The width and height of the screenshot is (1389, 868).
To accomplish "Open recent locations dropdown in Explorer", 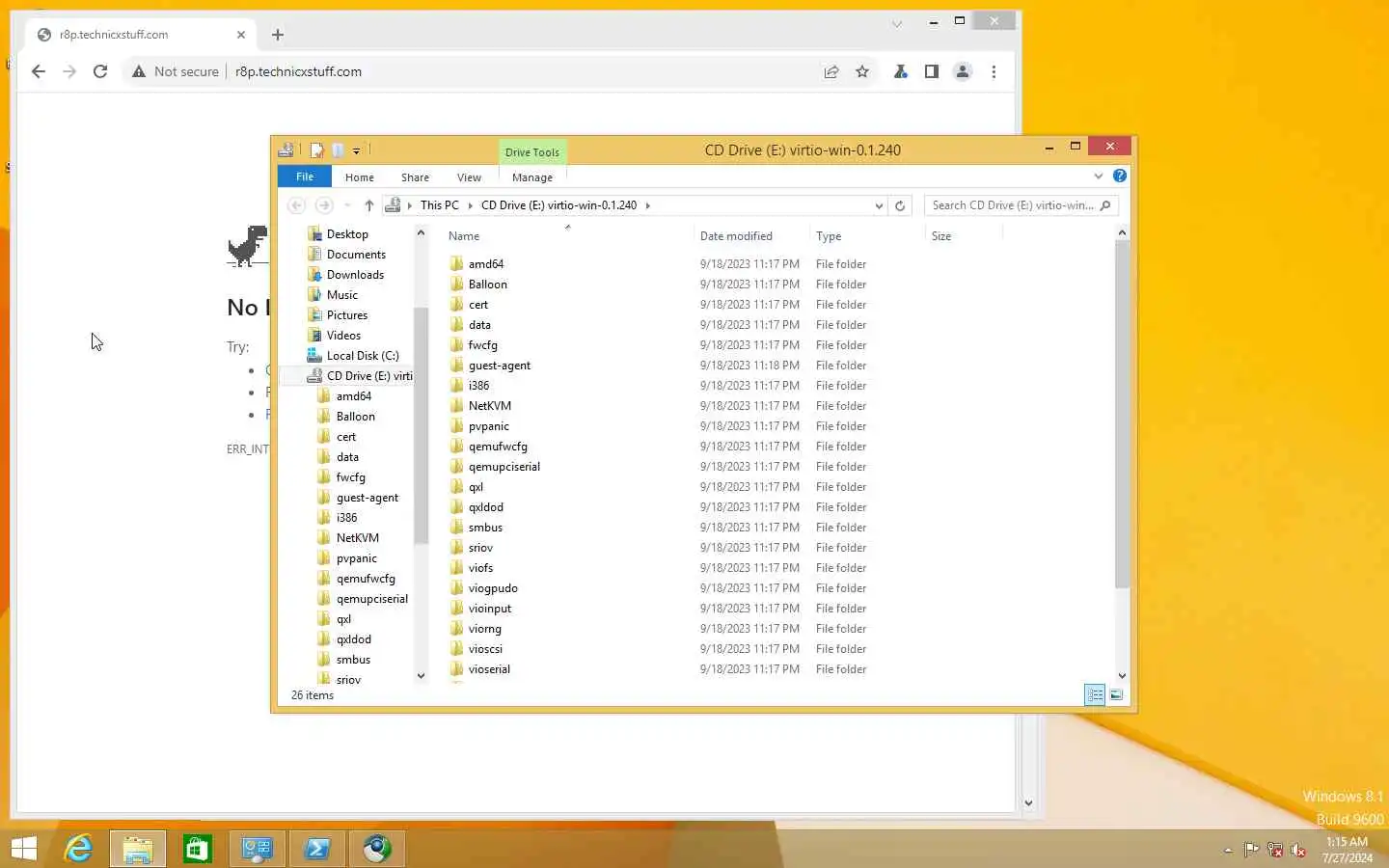I will (x=347, y=205).
